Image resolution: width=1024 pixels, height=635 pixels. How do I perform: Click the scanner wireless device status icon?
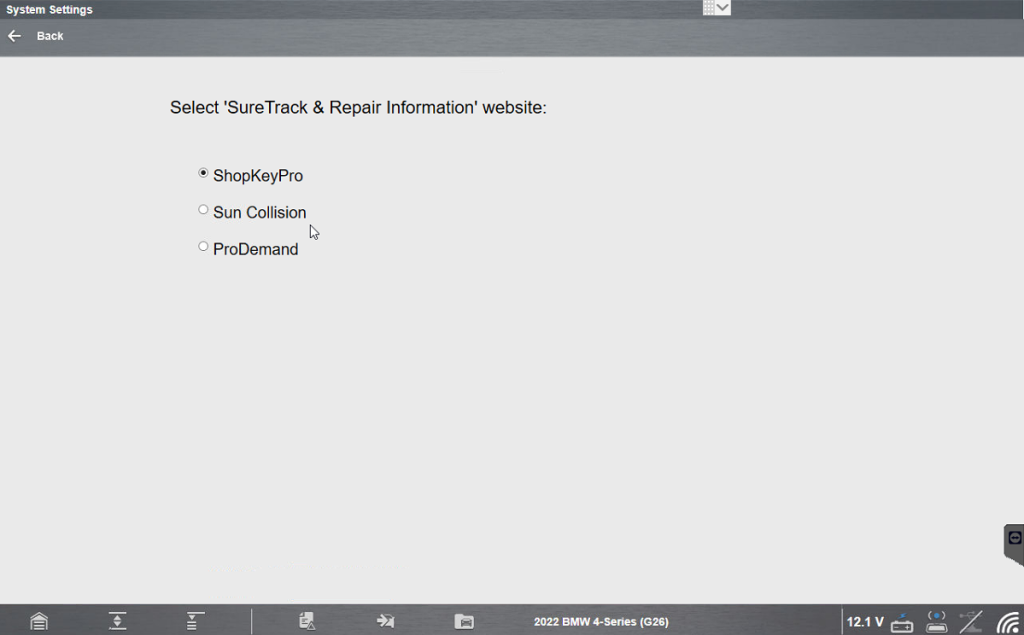point(936,622)
